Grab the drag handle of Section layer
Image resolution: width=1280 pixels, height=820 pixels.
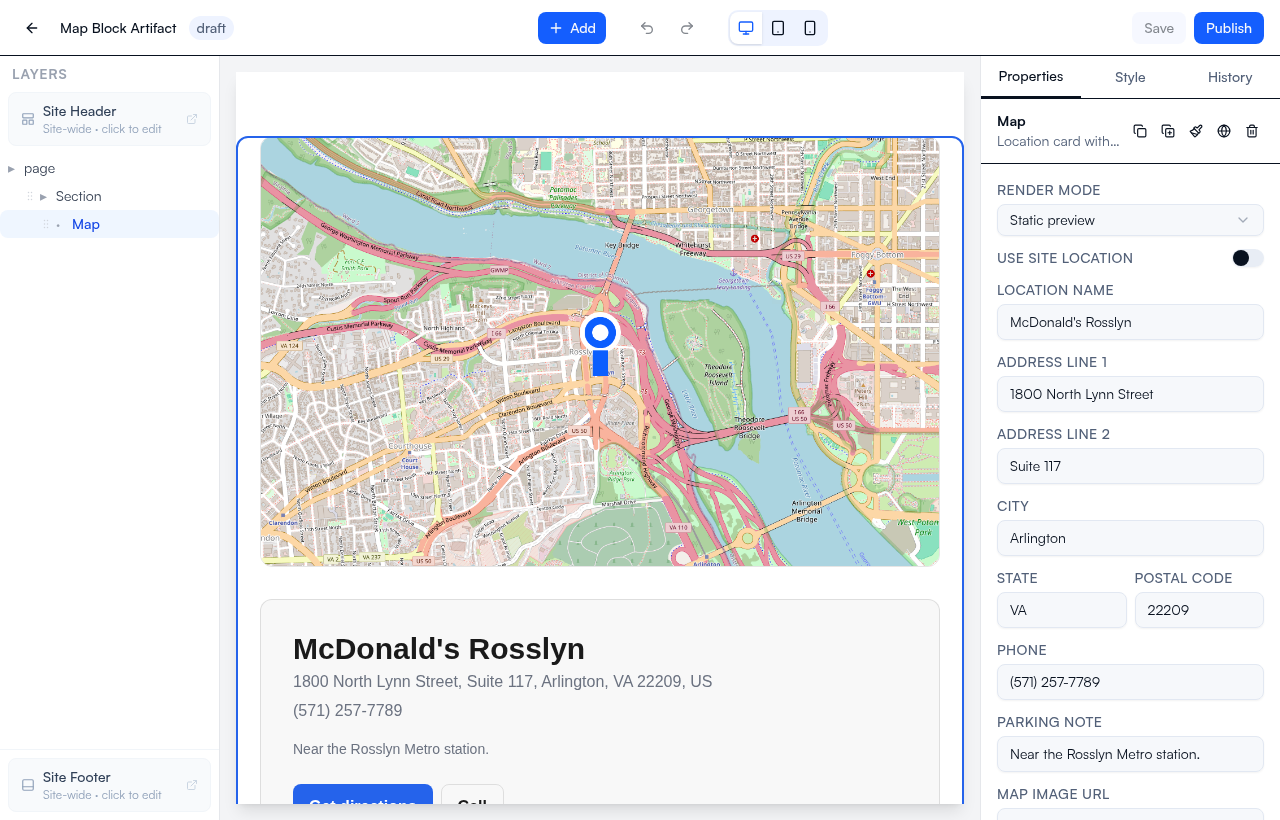(x=29, y=196)
